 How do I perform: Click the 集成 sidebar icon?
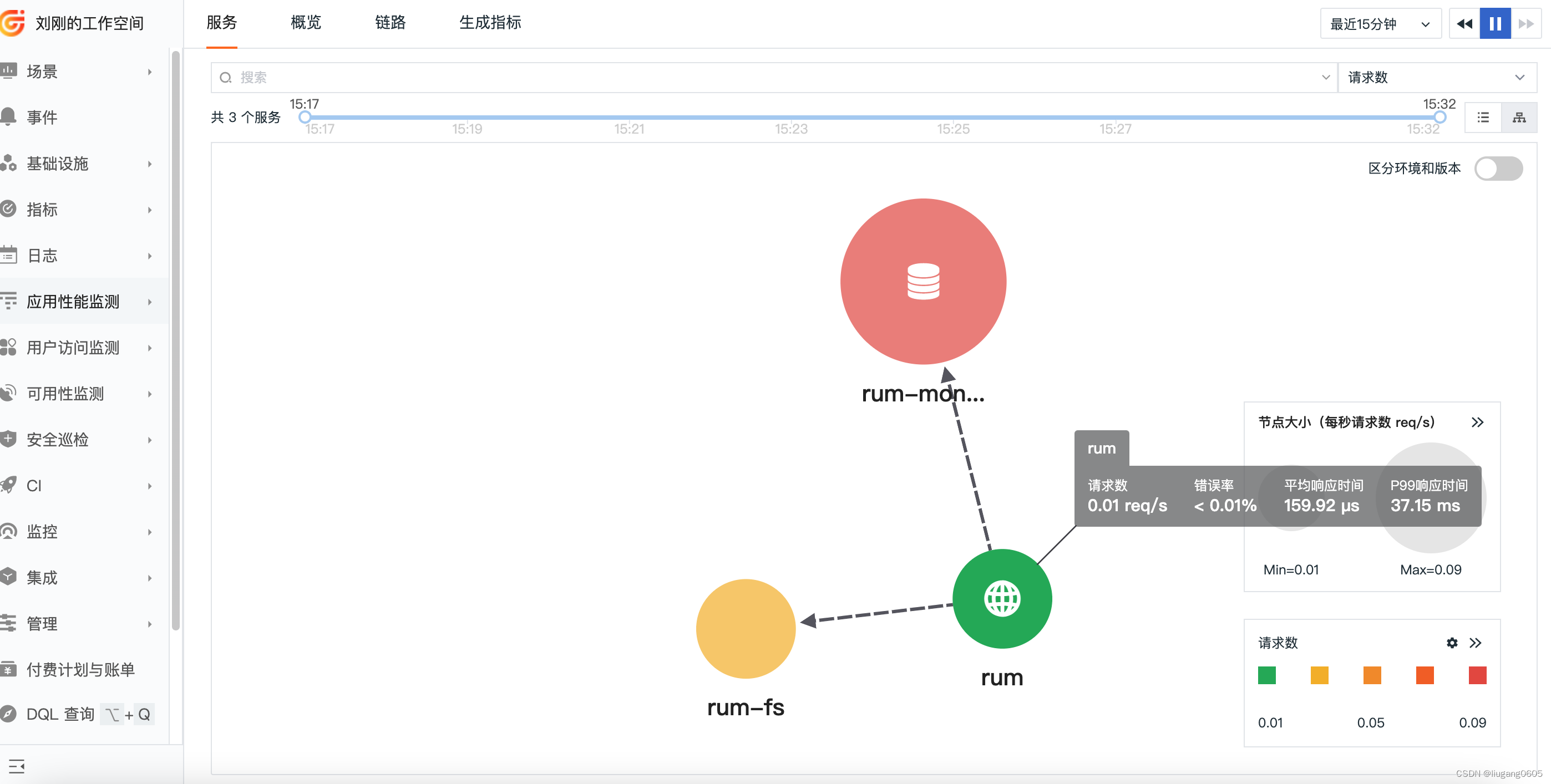8,577
